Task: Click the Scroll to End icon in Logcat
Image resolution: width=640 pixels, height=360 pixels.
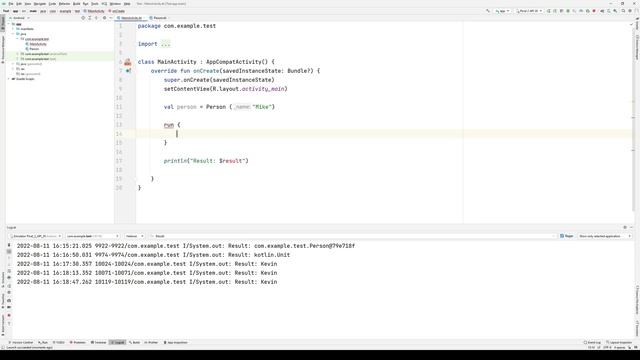Action: 9,252
